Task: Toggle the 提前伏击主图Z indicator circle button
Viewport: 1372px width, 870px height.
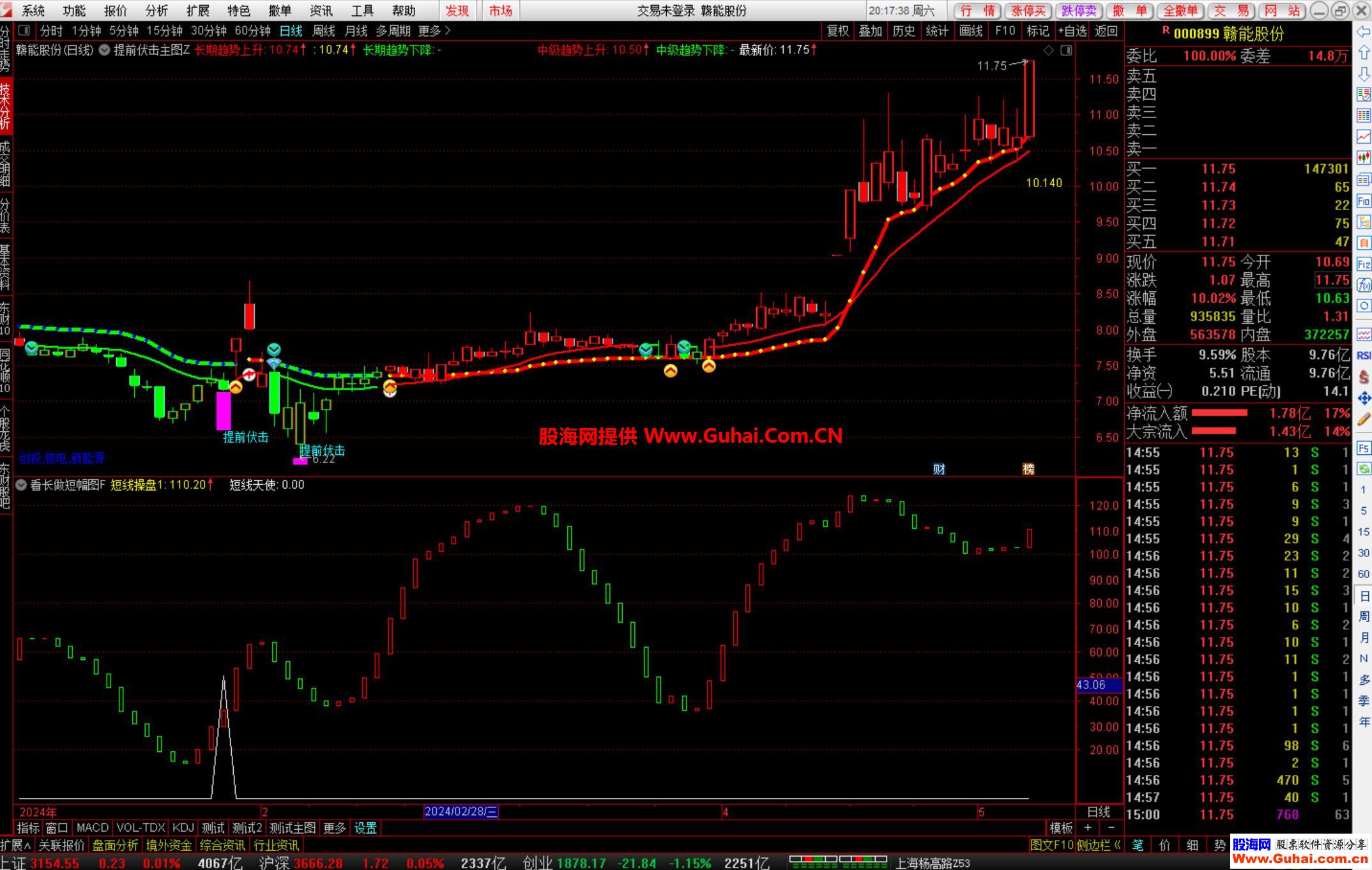Action: pos(104,50)
